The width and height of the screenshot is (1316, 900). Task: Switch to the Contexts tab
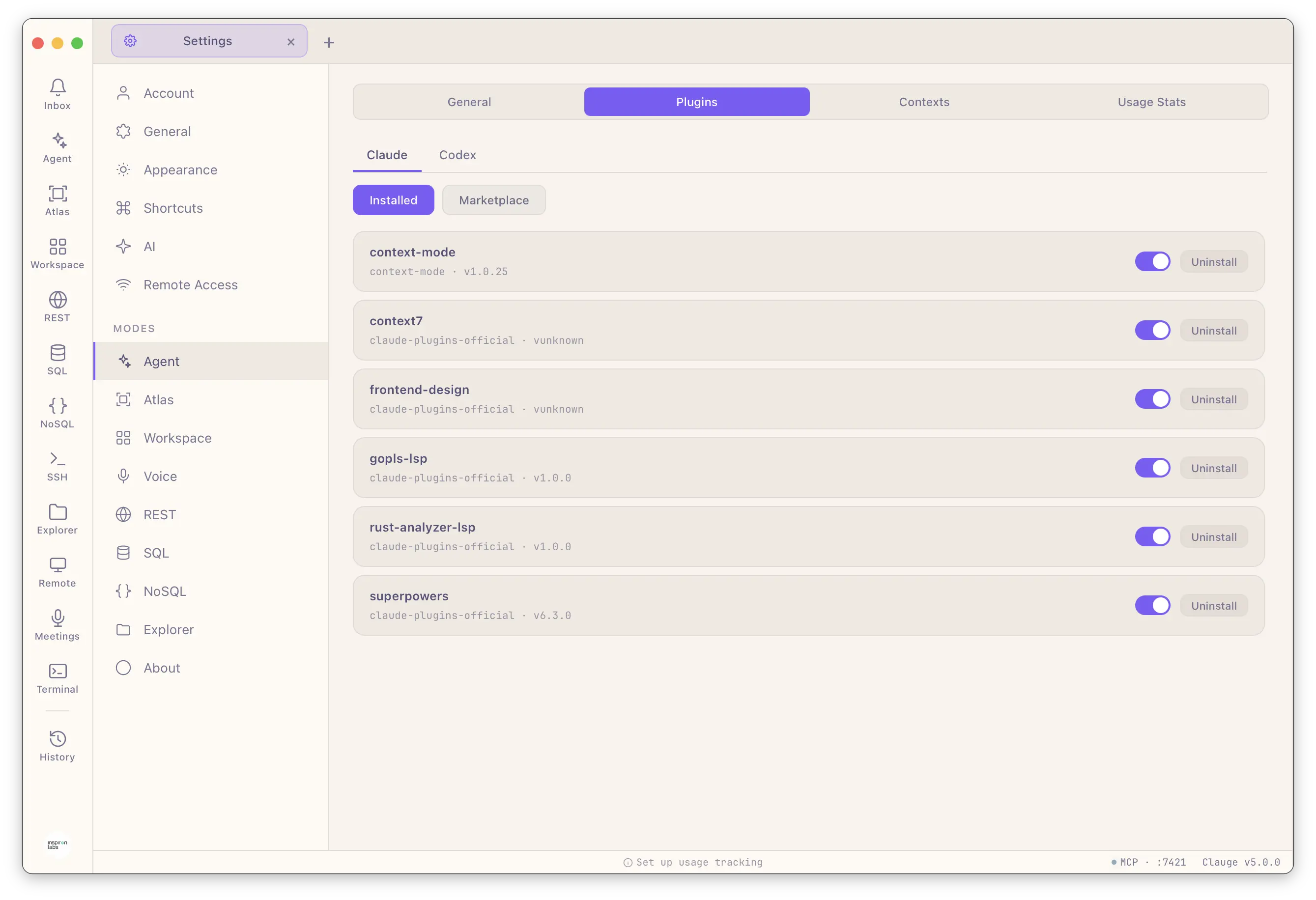pos(924,102)
